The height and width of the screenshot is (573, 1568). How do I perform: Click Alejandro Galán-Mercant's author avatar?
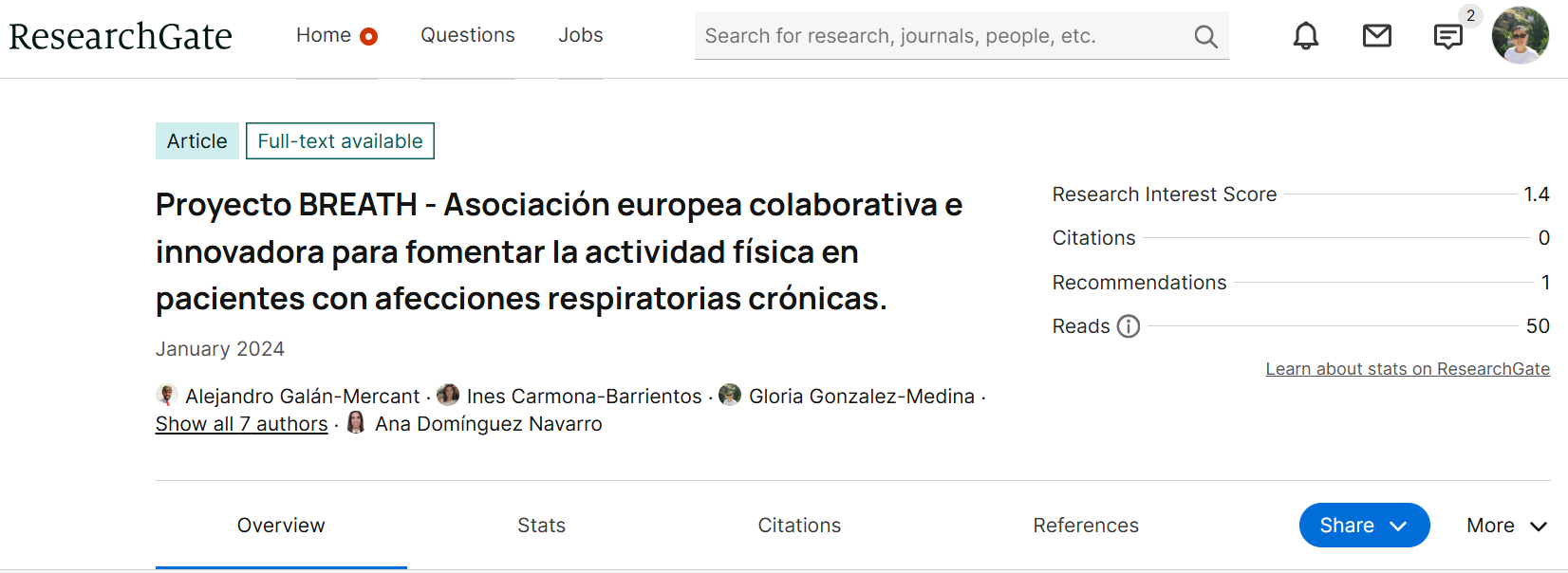(167, 395)
